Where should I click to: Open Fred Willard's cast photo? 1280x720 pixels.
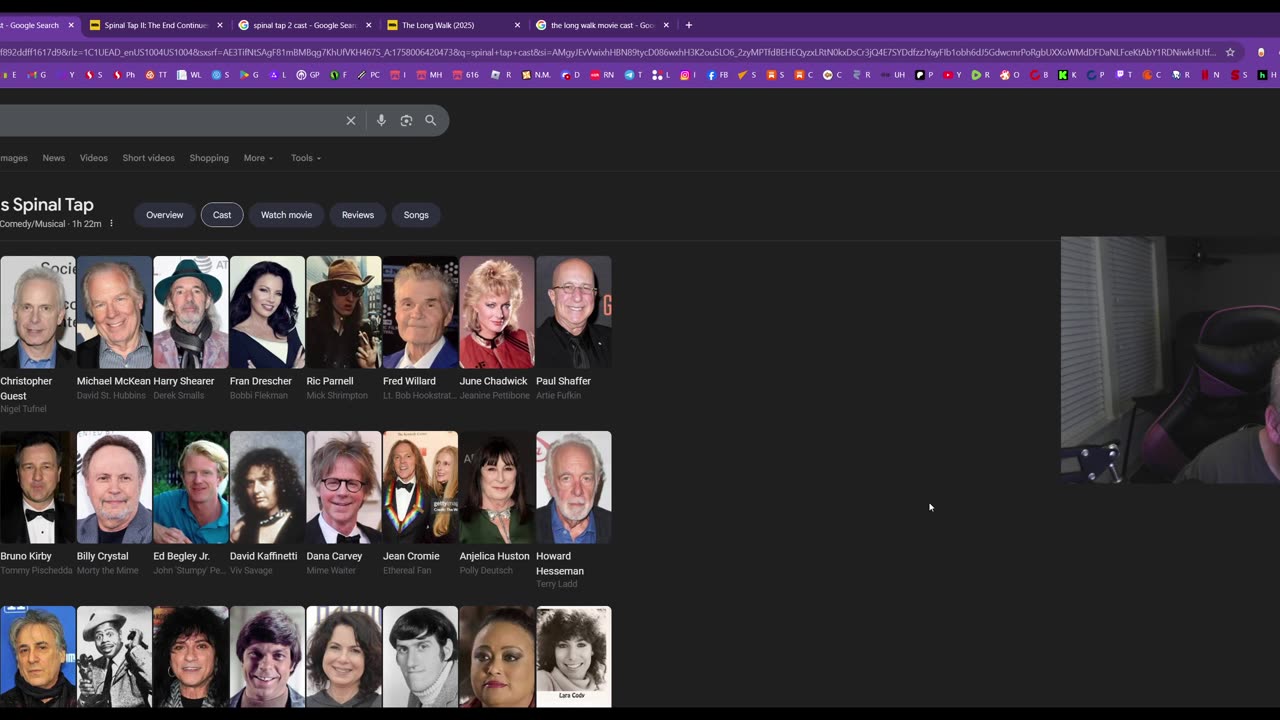[x=420, y=312]
